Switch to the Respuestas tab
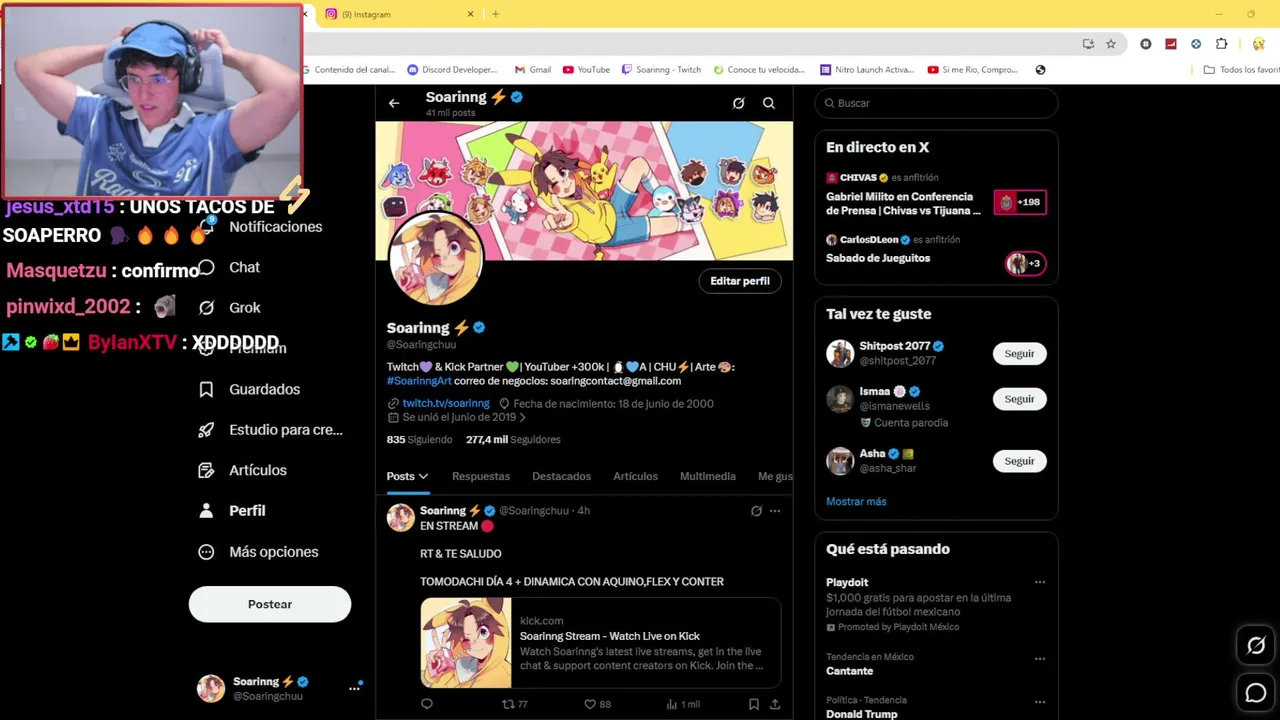 pos(481,477)
